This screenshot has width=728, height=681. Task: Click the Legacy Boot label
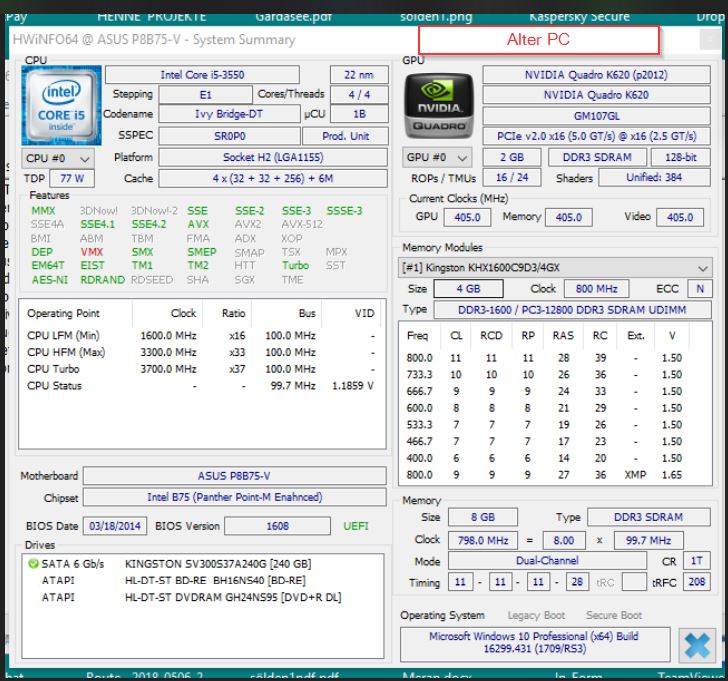(x=536, y=615)
